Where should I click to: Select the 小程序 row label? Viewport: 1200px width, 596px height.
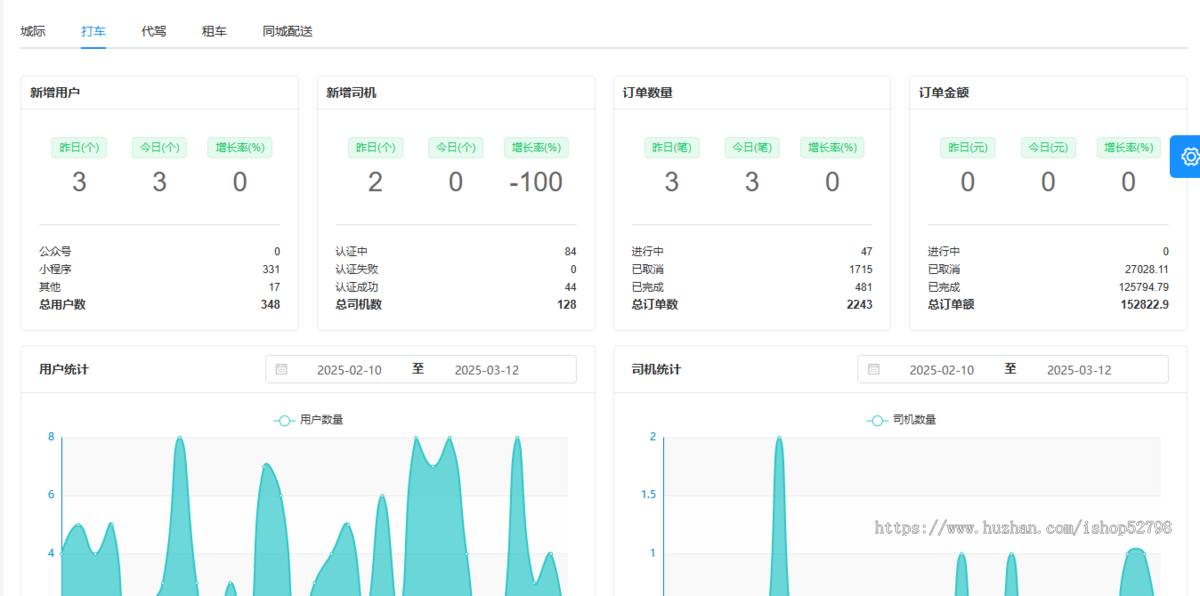point(55,269)
